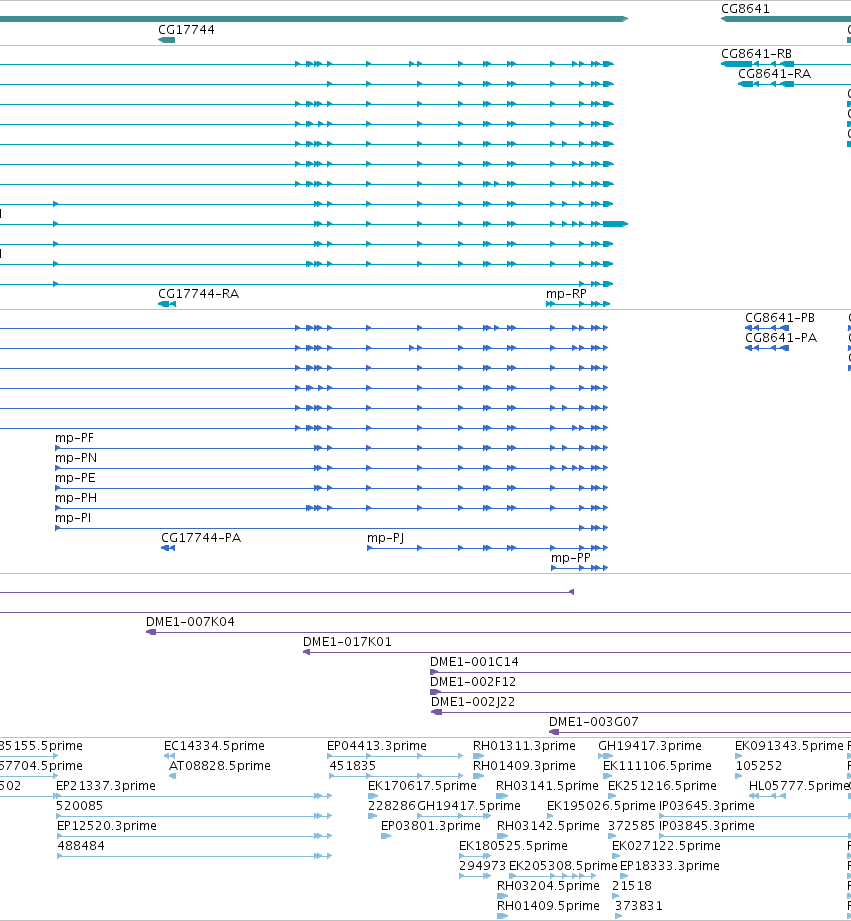Select EST RH01409.3prime
The height and width of the screenshot is (921, 851).
pyautogui.click(x=524, y=766)
